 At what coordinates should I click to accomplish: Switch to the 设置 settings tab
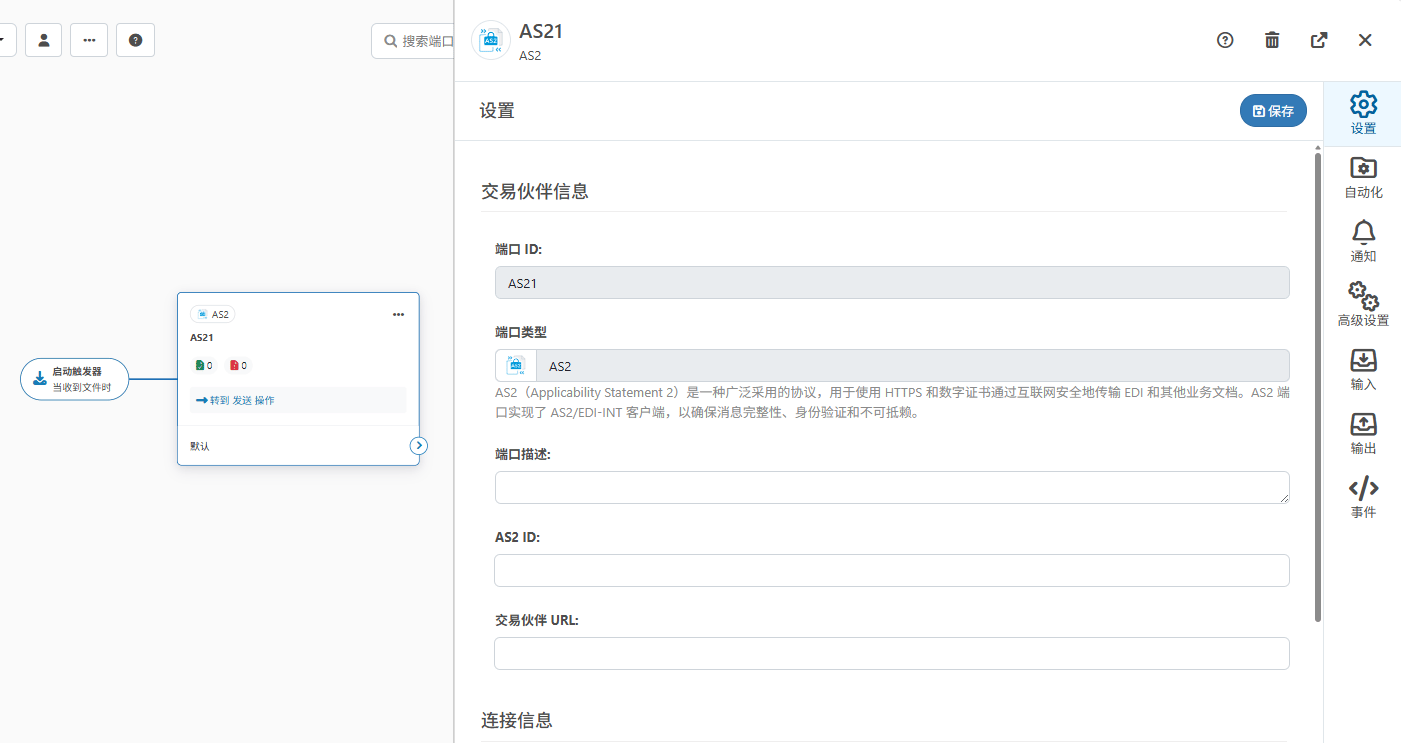(1363, 113)
